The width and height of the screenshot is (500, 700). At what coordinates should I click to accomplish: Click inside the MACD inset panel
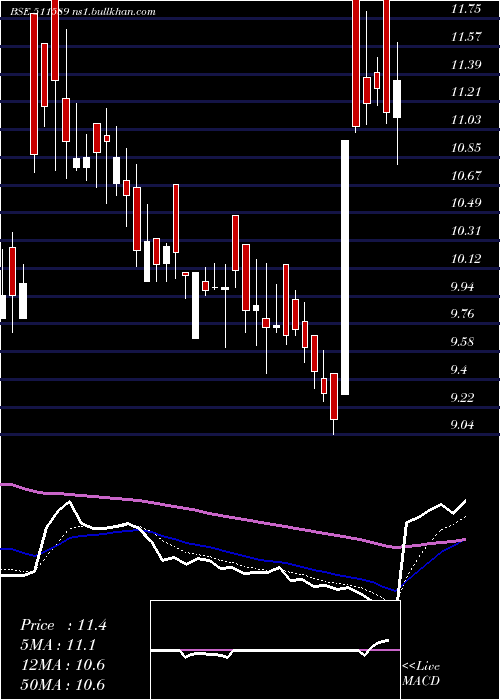[x=275, y=650]
